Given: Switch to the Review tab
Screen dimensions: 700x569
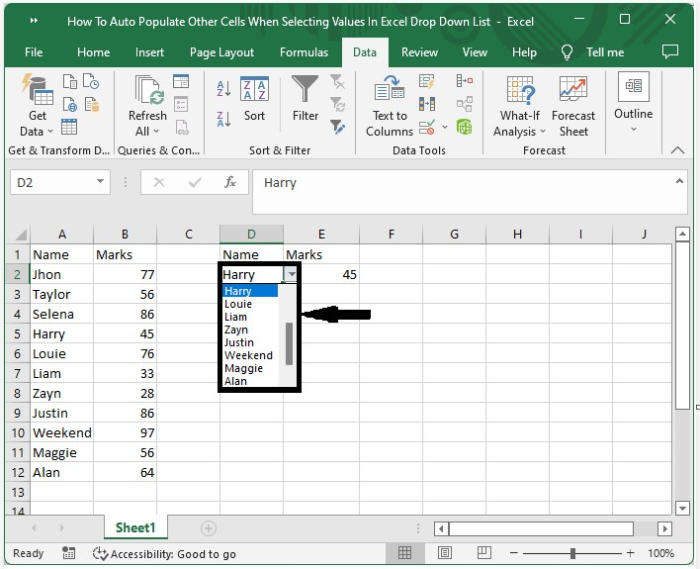Looking at the screenshot, I should click(419, 52).
